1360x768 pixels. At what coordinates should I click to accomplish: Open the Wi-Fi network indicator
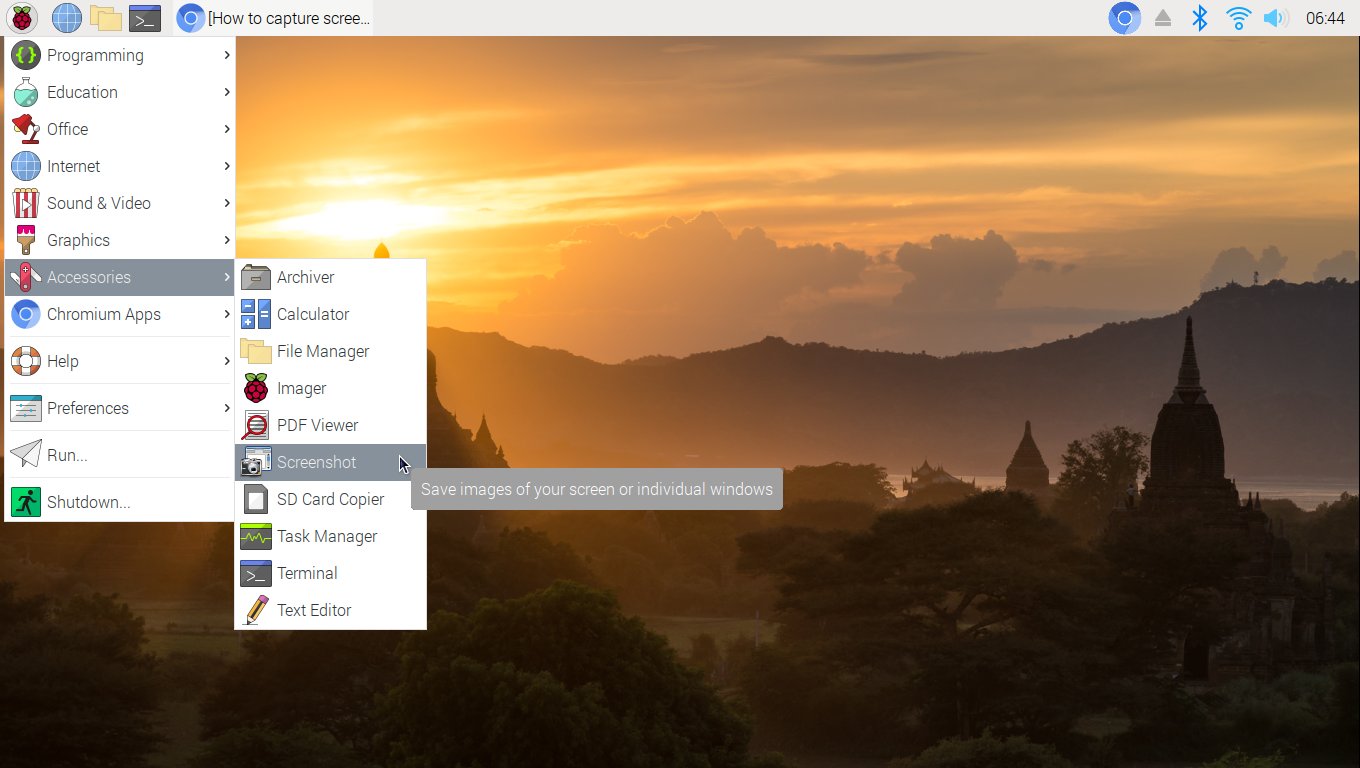click(x=1238, y=17)
